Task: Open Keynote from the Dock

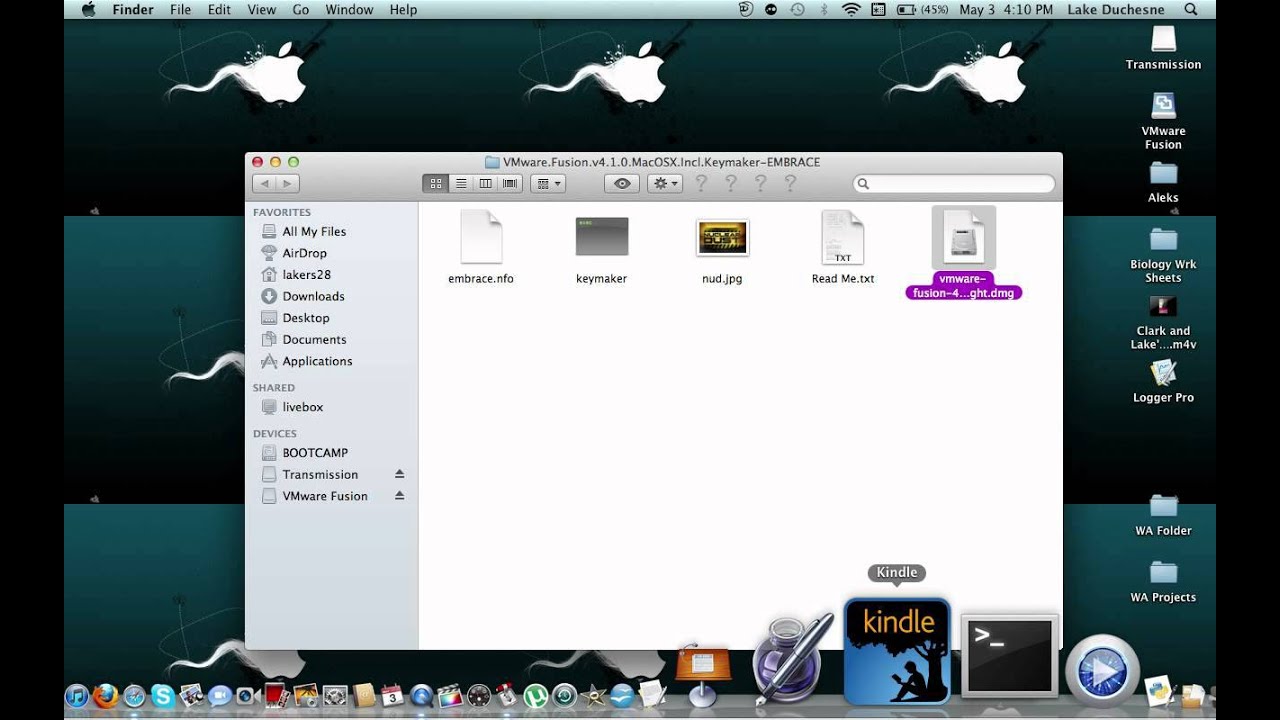Action: click(704, 674)
